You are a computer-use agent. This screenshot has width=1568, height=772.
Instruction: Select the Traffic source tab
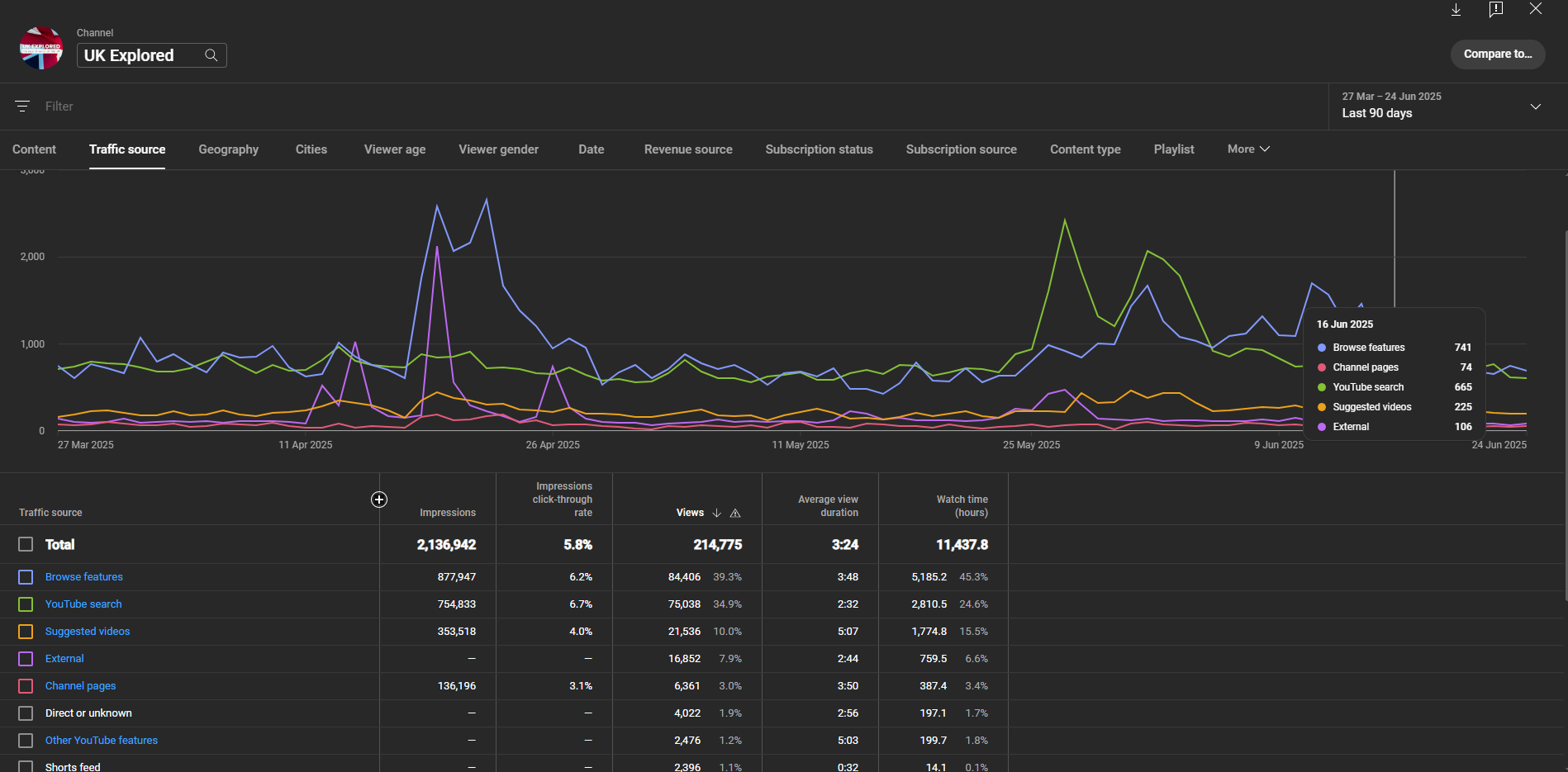[127, 149]
